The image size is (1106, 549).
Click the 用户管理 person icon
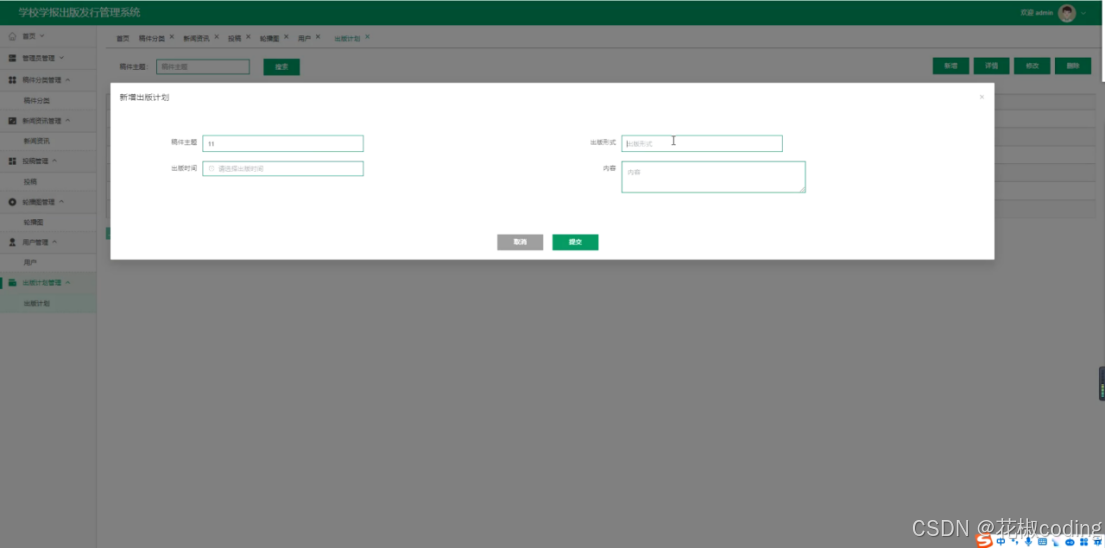coord(12,242)
